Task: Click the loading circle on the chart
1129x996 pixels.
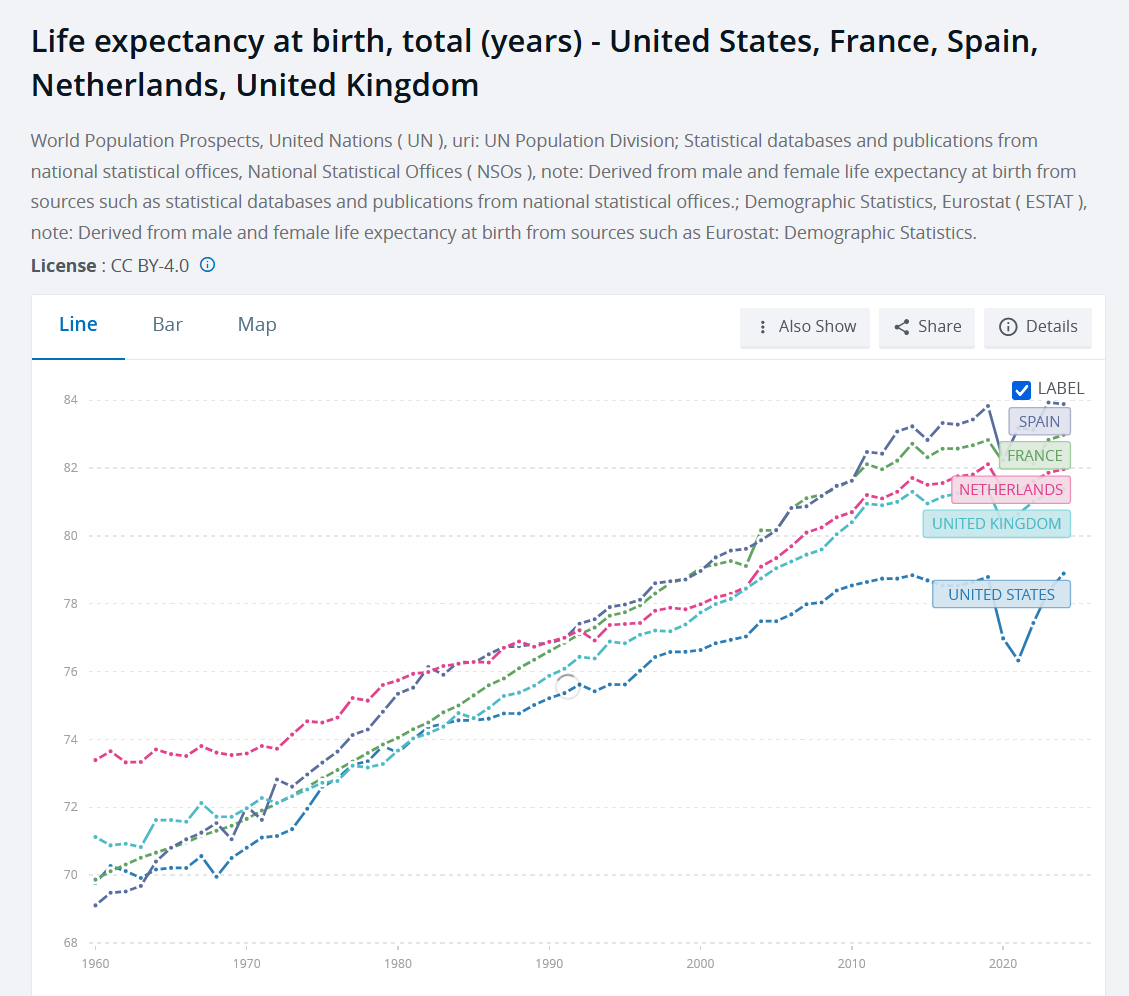Action: [x=567, y=686]
